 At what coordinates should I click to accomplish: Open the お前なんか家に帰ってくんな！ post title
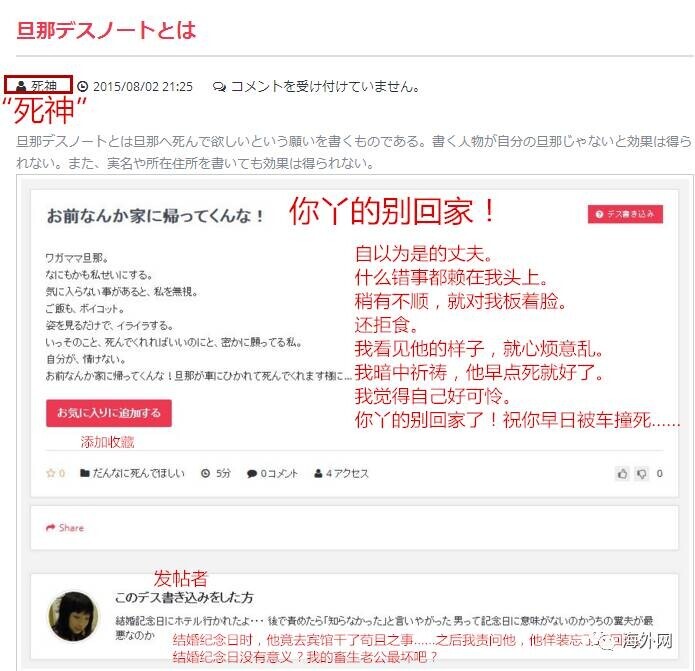point(156,216)
